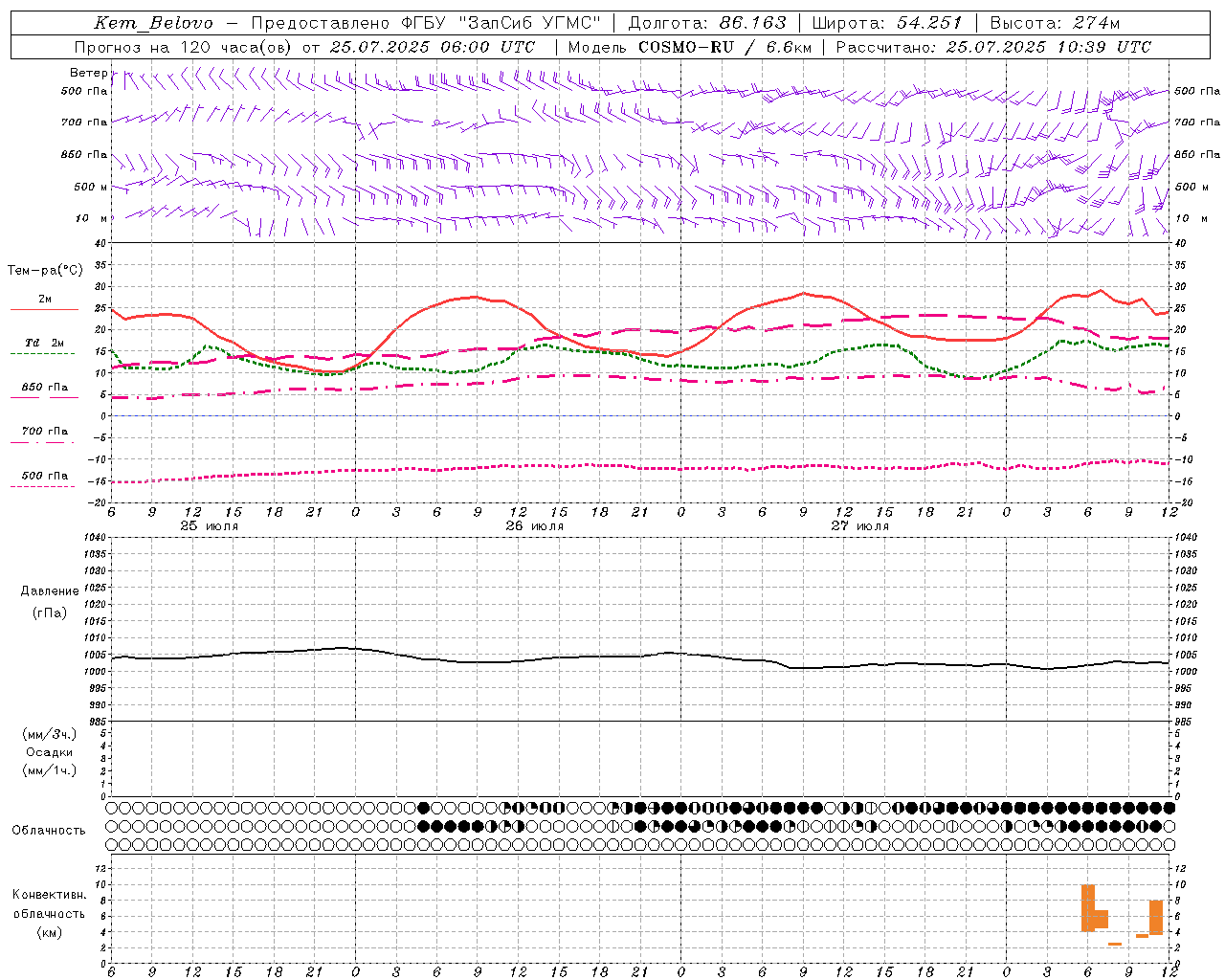Screen dimensions: 1225x980
Task: Click the (км) unit under convective cloud label
Action: 50,932
